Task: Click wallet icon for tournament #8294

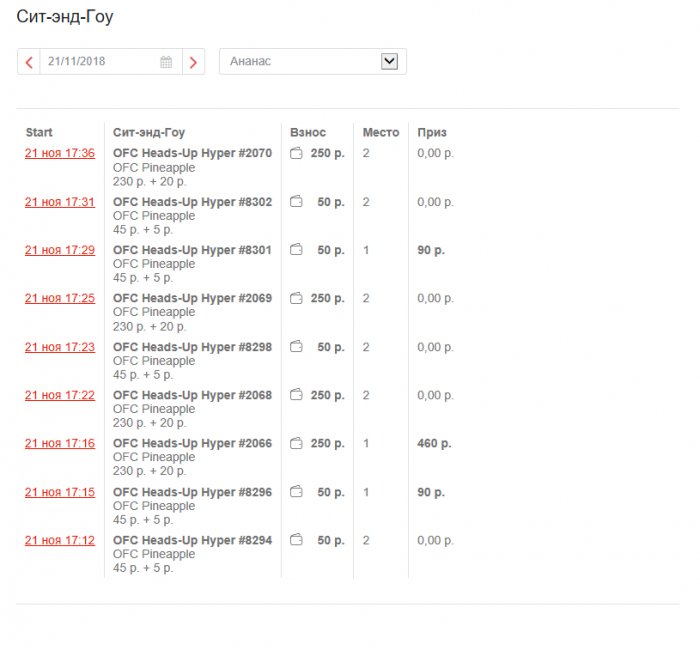Action: (296, 540)
